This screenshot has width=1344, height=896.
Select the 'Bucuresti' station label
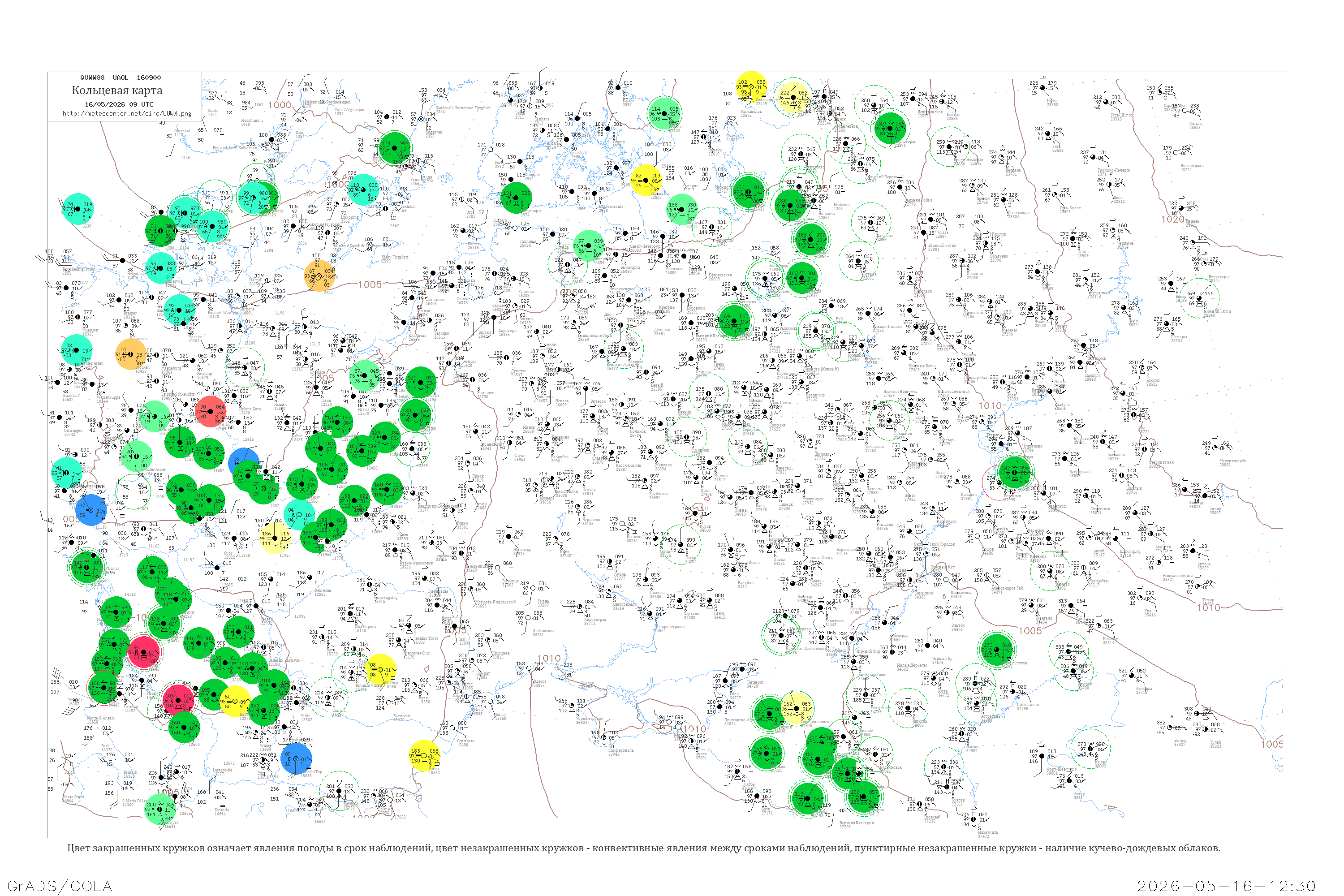401,715
